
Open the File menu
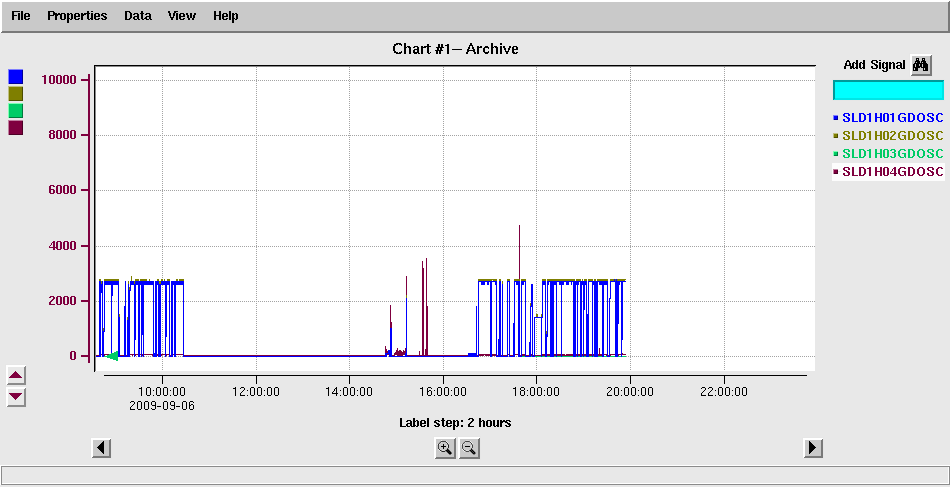click(x=21, y=16)
